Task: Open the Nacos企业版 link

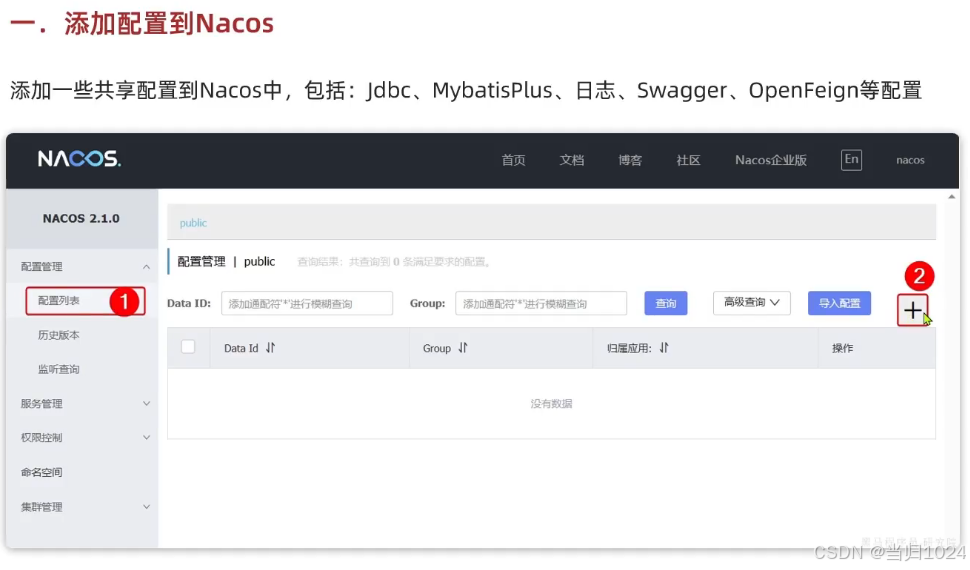Action: (x=771, y=160)
